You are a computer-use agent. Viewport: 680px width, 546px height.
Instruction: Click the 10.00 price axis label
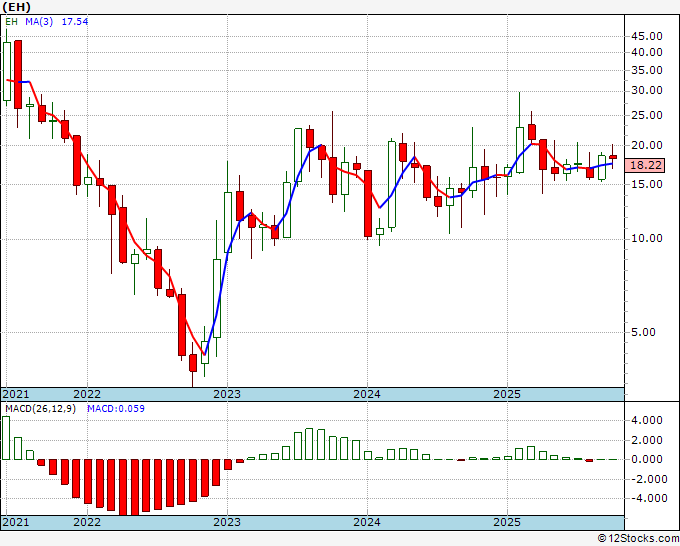tap(647, 238)
